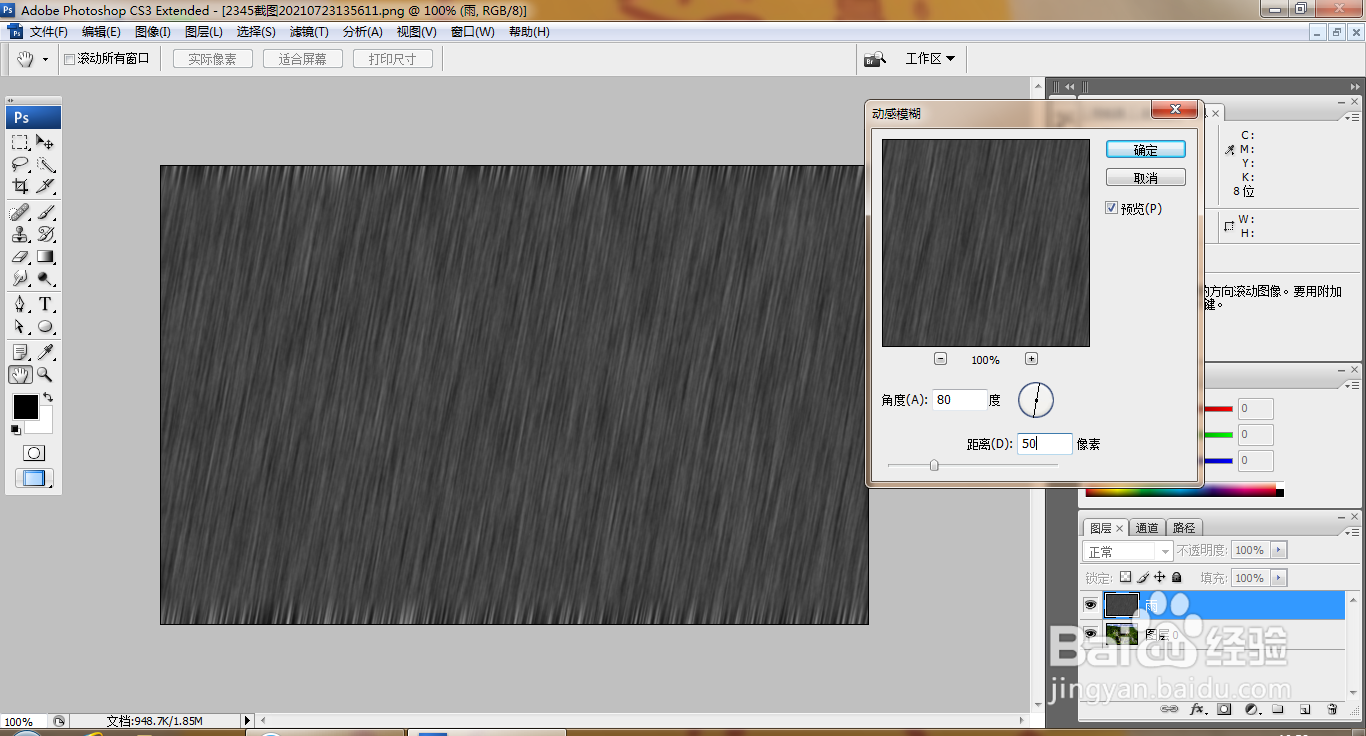Add layer style via fx icon

1196,709
